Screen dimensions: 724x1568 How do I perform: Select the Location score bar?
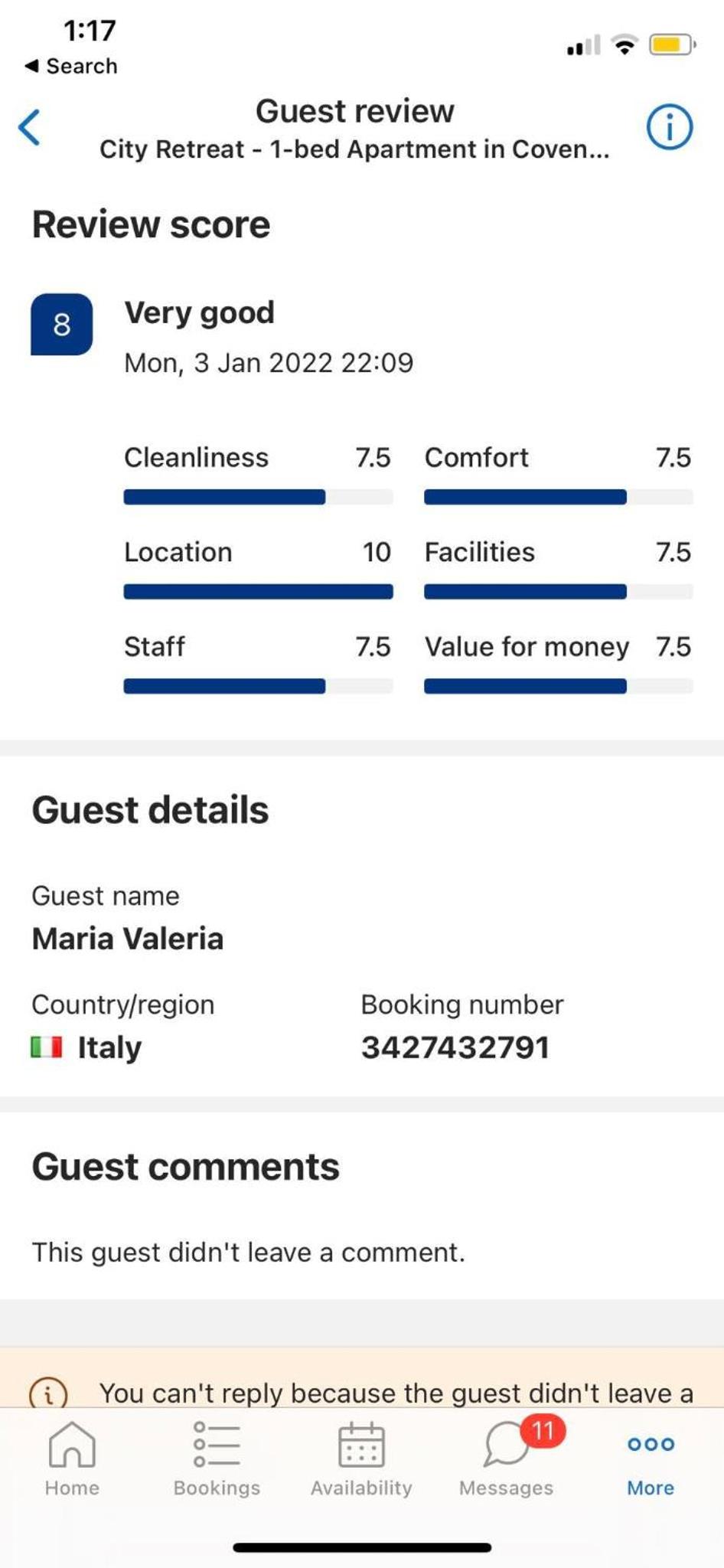point(259,592)
